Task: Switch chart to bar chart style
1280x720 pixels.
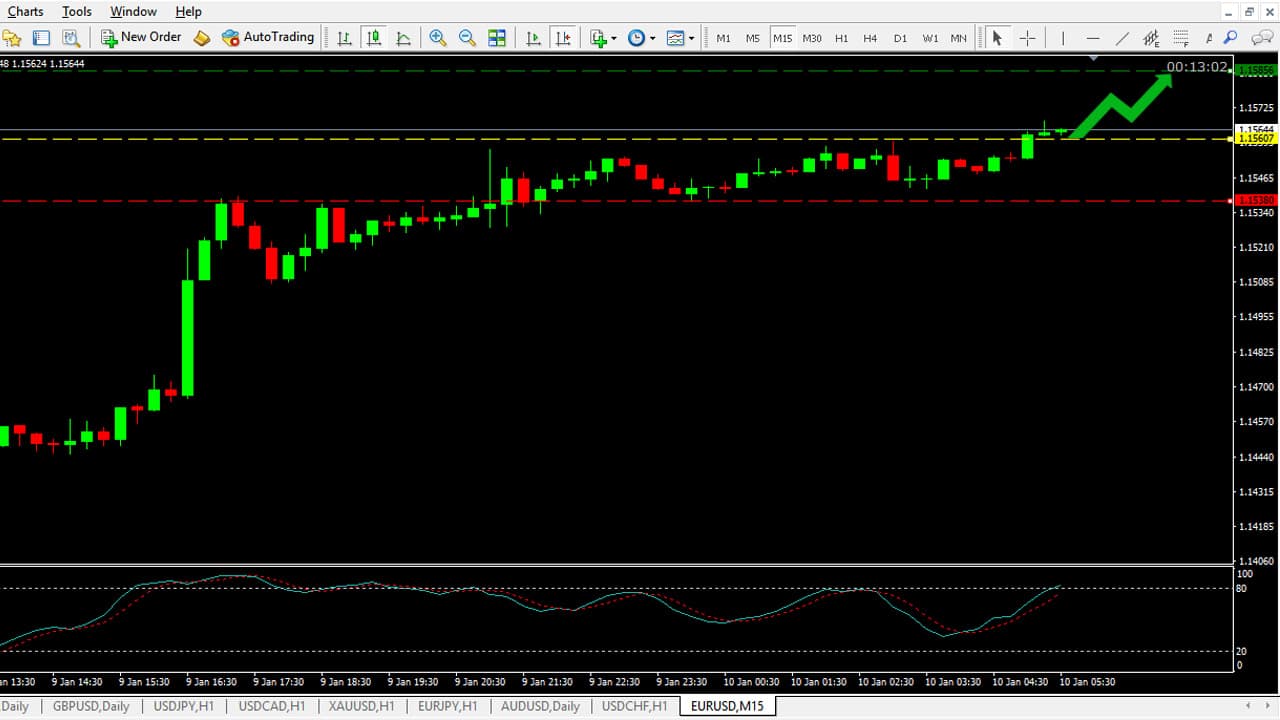Action: coord(344,38)
